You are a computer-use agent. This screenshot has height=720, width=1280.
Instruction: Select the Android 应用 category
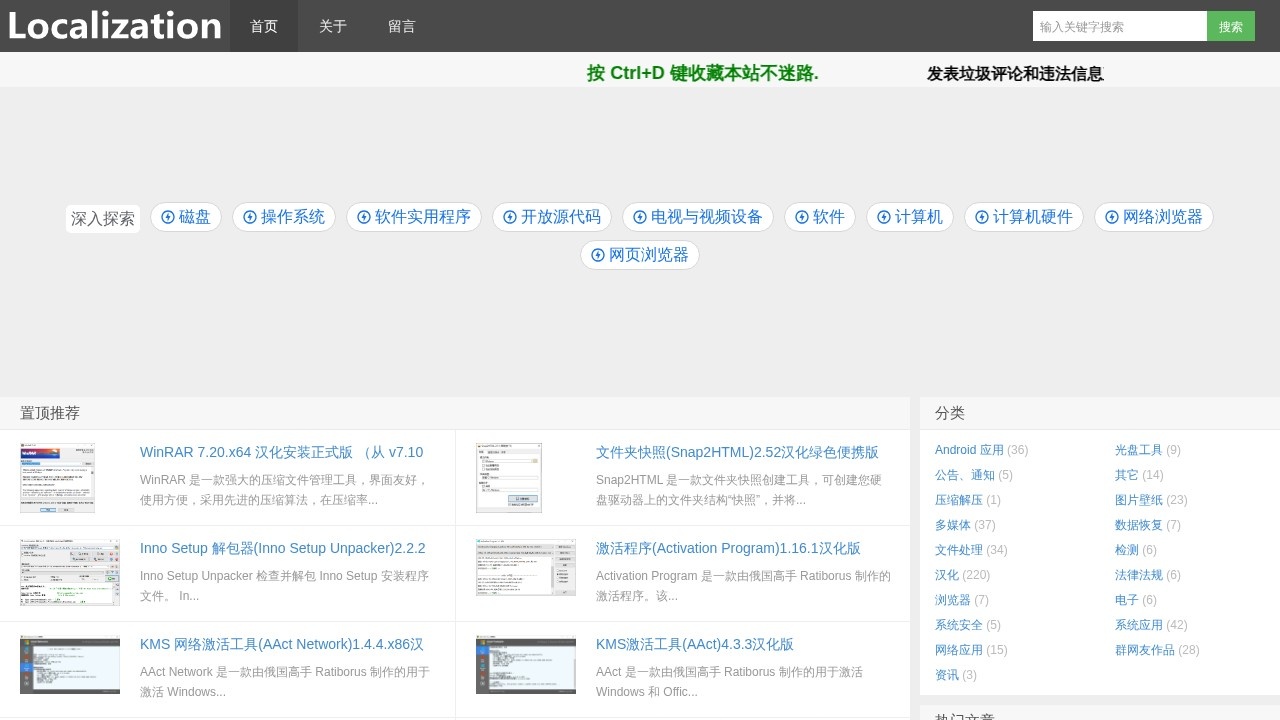coord(969,450)
